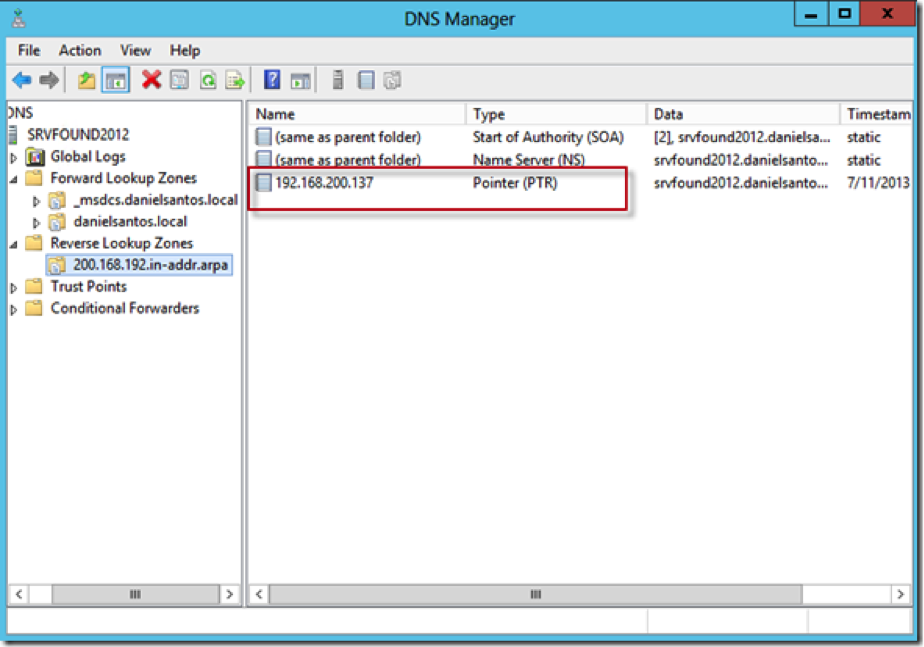Open the File menu

(x=29, y=51)
